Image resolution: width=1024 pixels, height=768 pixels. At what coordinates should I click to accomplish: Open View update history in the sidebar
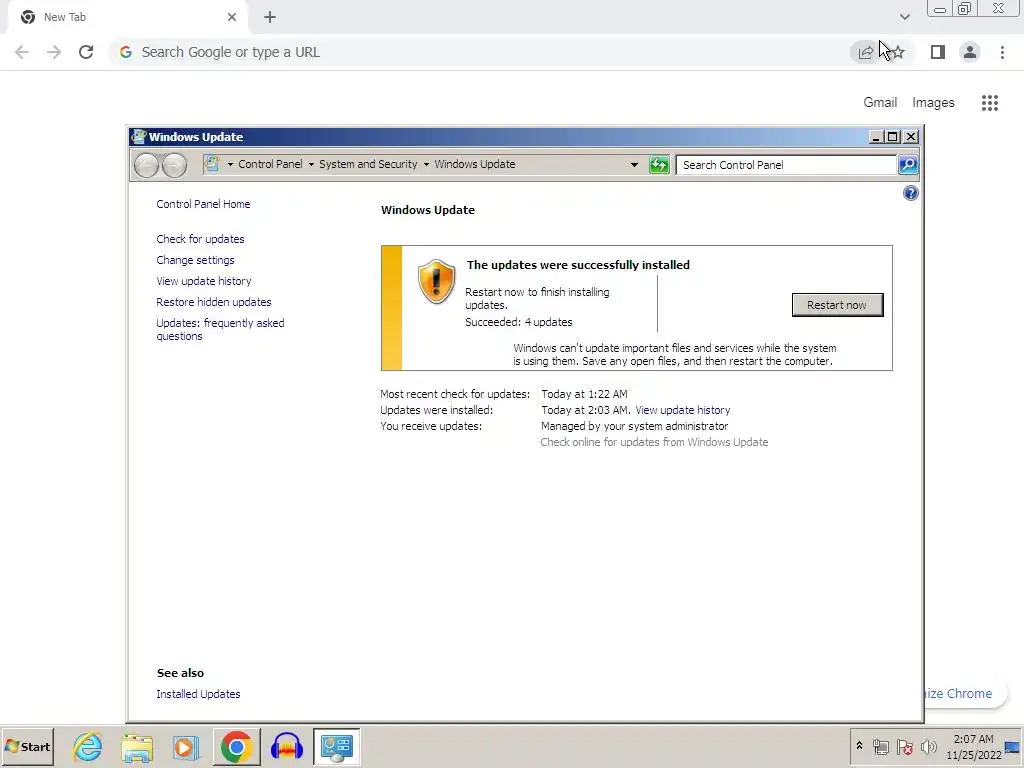coord(204,281)
